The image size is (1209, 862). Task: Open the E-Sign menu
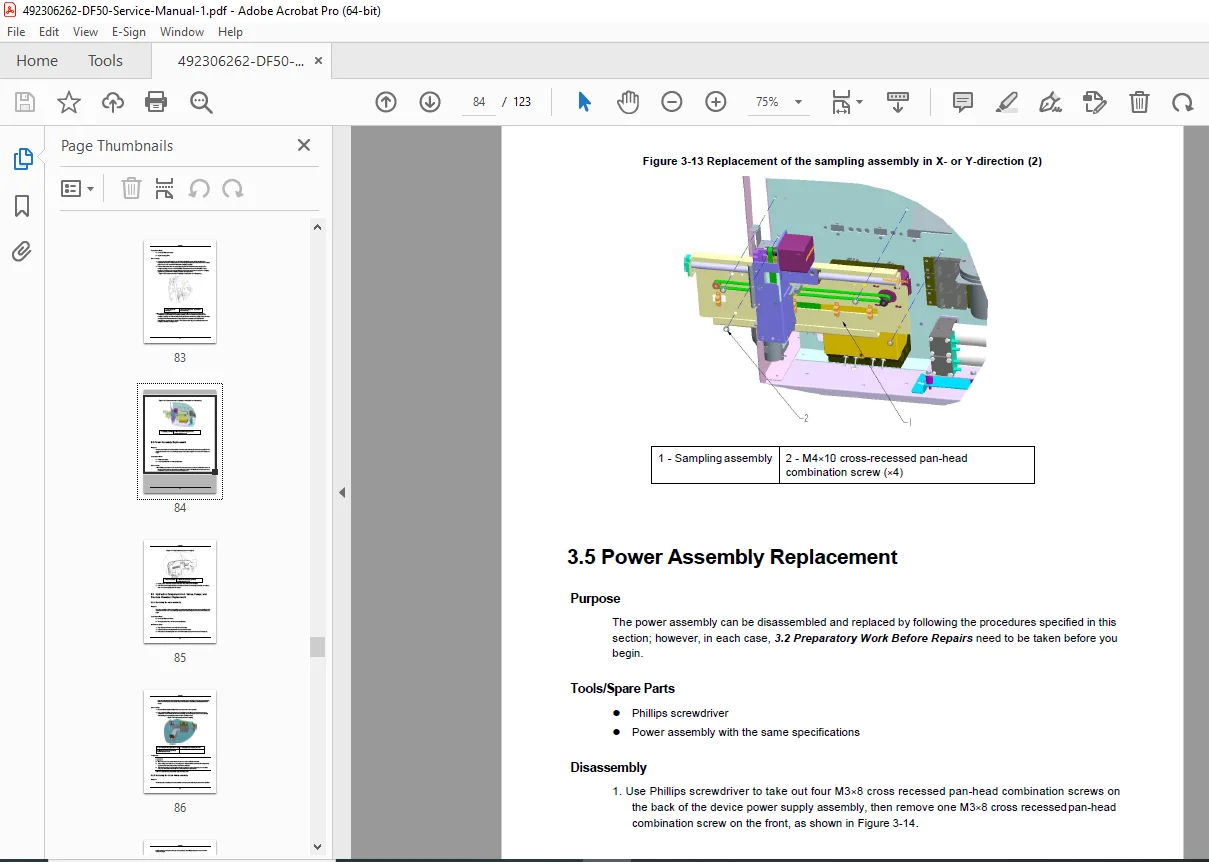(x=129, y=32)
